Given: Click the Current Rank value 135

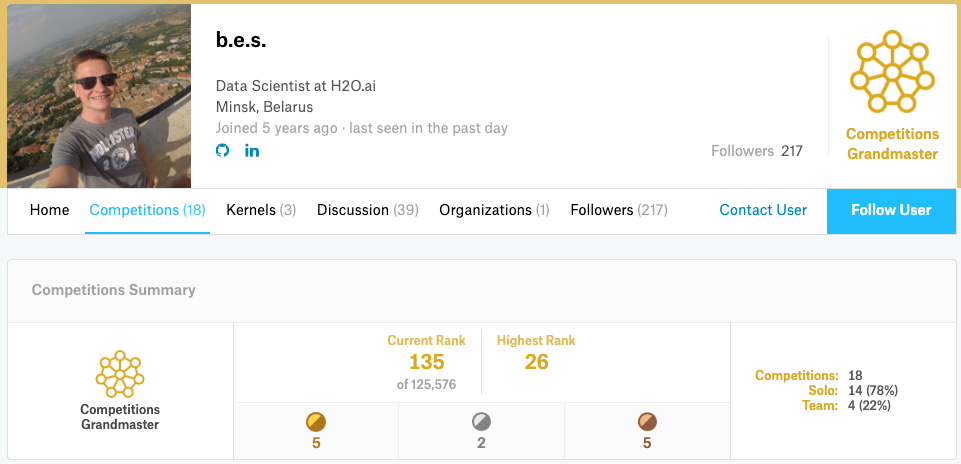Looking at the screenshot, I should [426, 362].
